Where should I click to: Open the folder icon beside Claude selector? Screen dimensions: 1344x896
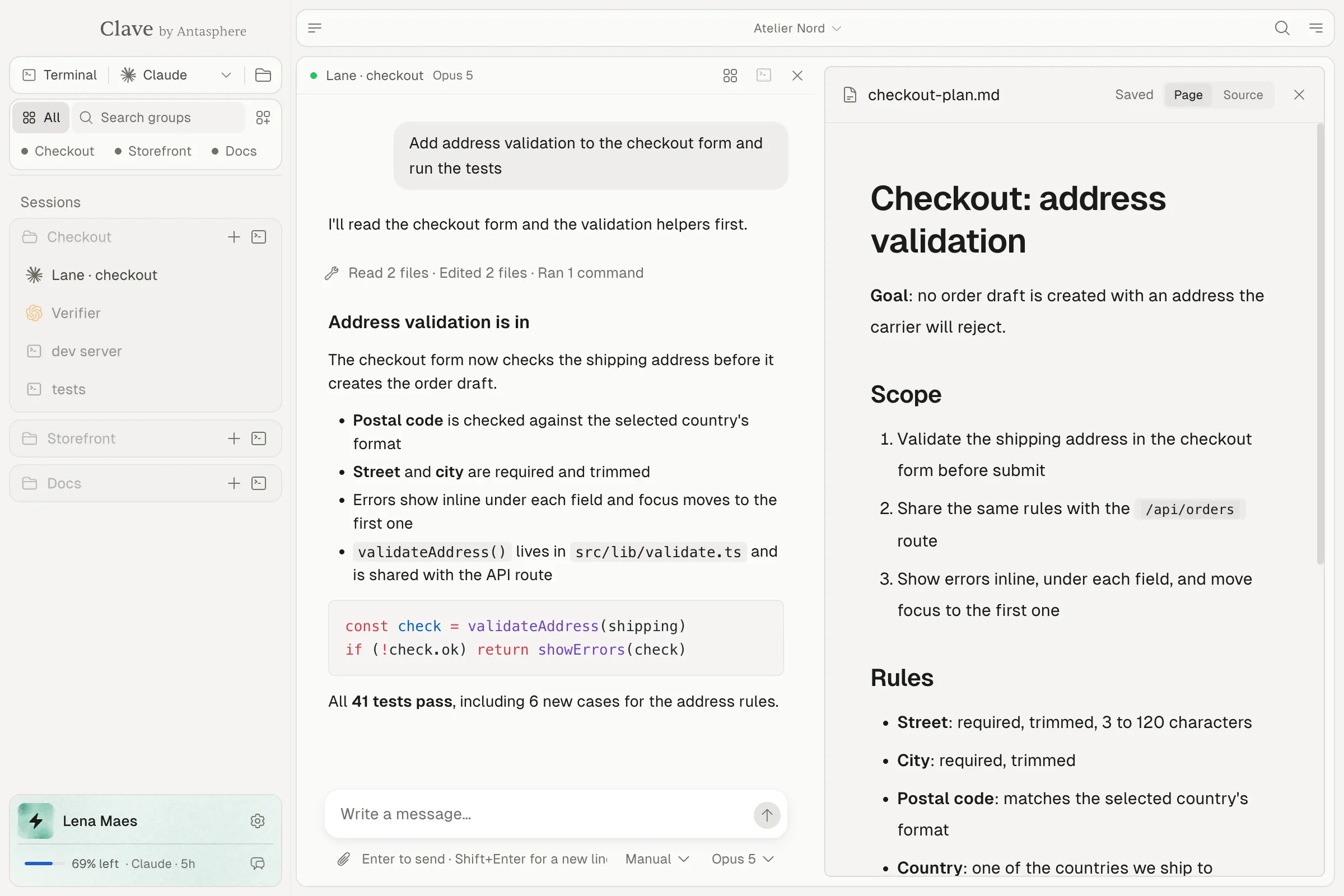263,75
